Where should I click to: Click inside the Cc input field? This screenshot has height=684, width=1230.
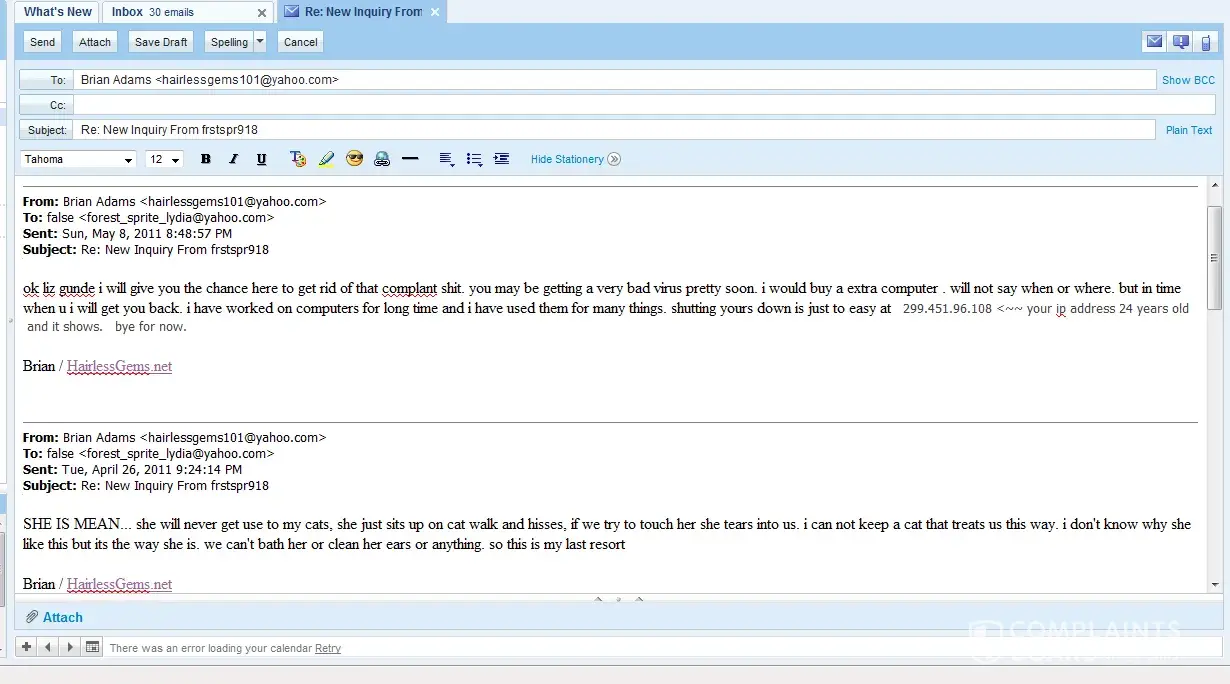614,105
